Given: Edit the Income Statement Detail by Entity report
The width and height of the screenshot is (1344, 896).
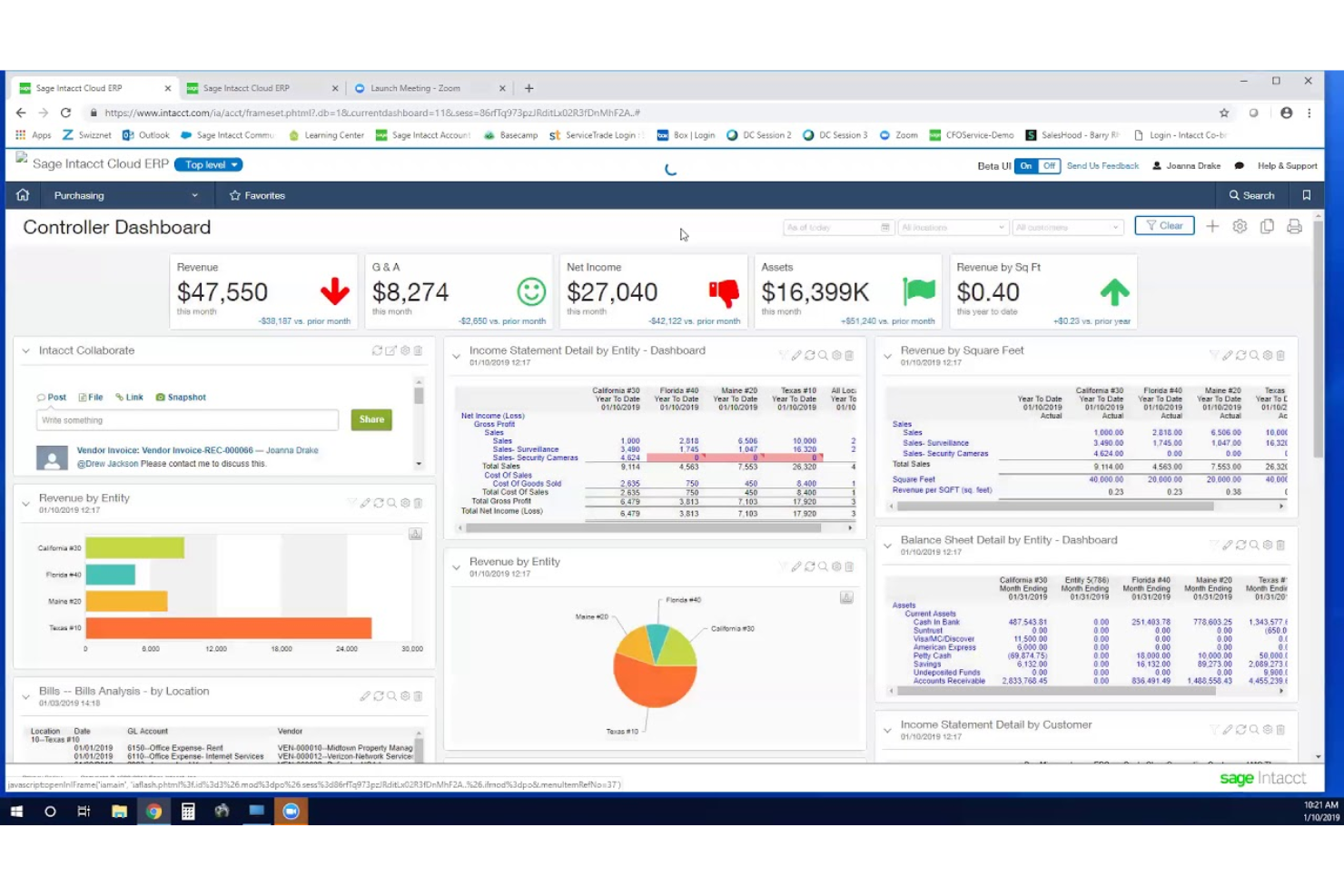Looking at the screenshot, I should 796,356.
